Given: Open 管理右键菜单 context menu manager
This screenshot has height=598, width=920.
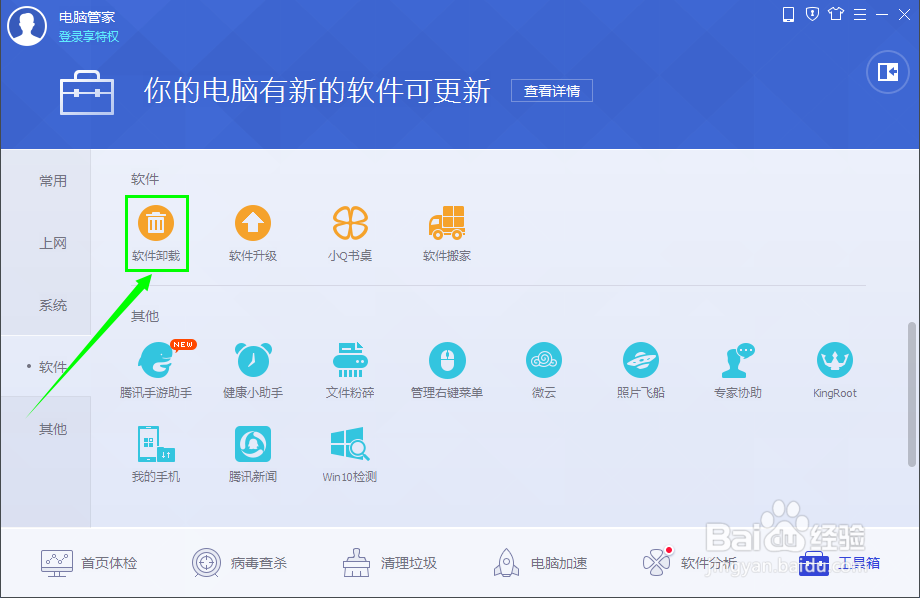Looking at the screenshot, I should tap(447, 370).
